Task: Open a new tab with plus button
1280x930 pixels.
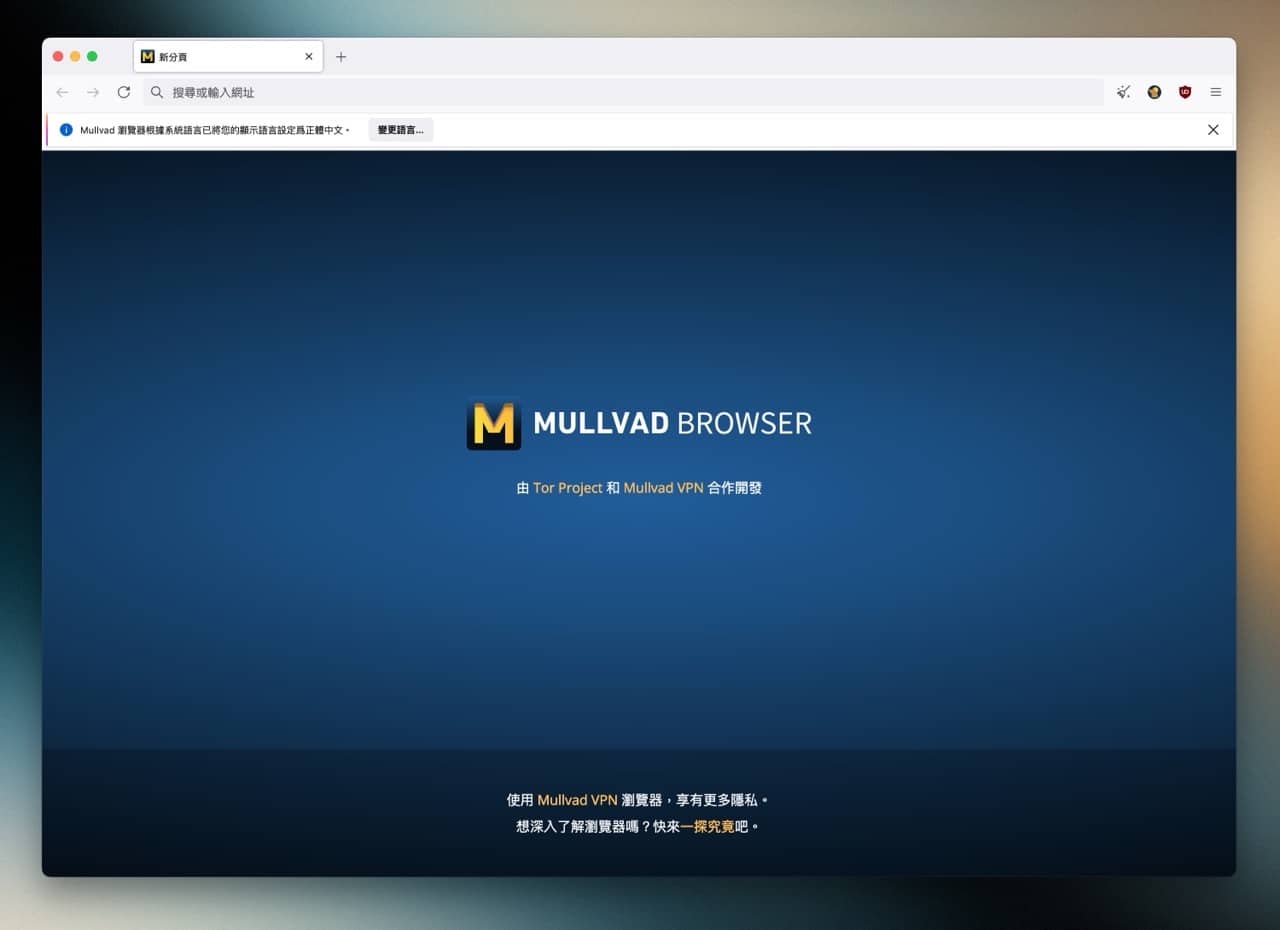Action: tap(341, 57)
